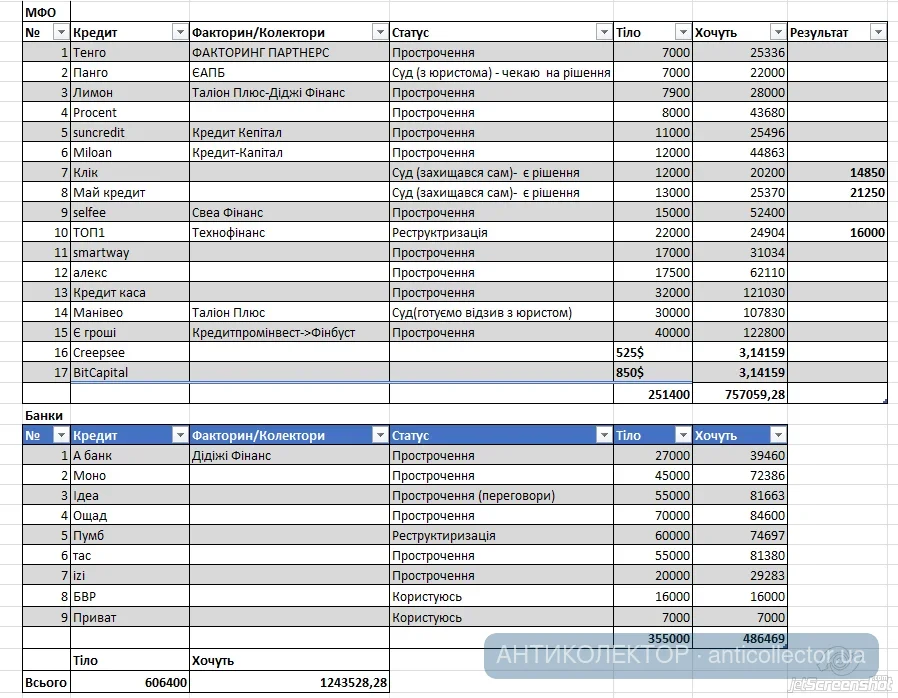Select the Реструктиризація status cell for Пумб
Viewport: 898px width, 698px height.
click(501, 535)
